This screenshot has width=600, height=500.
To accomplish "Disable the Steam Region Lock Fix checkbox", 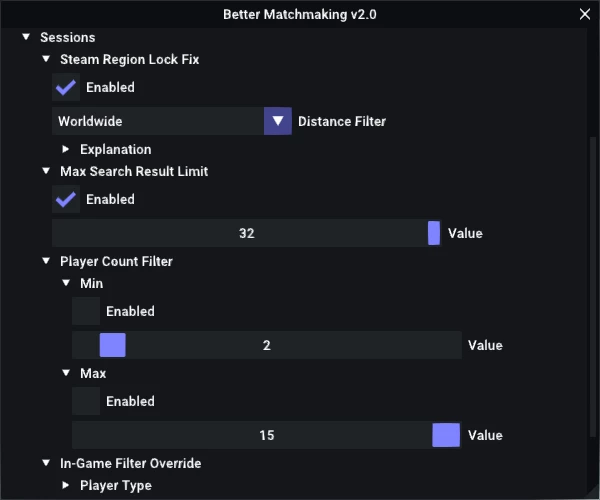I will tap(66, 87).
